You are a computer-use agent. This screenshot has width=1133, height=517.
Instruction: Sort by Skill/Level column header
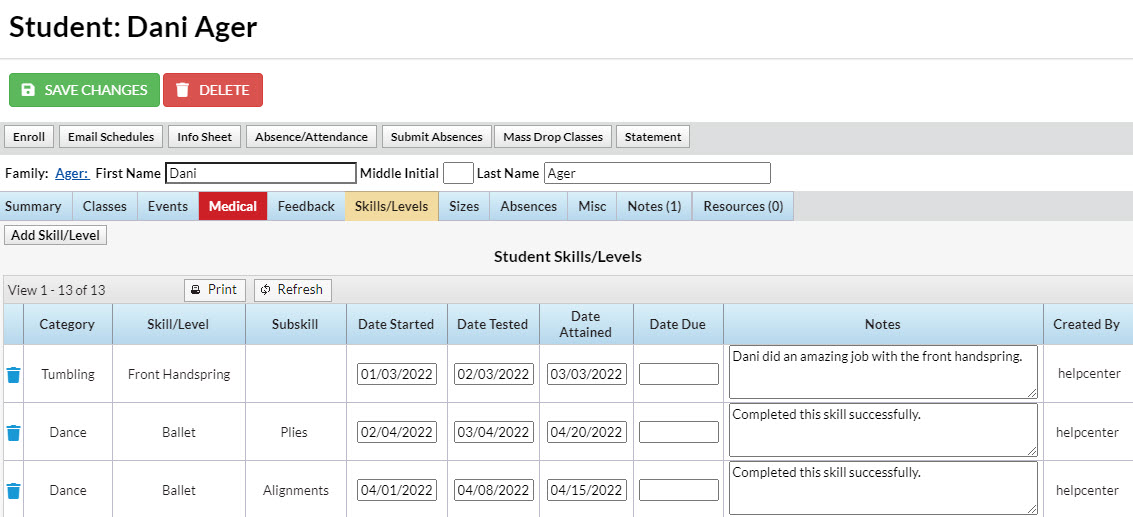(x=178, y=324)
